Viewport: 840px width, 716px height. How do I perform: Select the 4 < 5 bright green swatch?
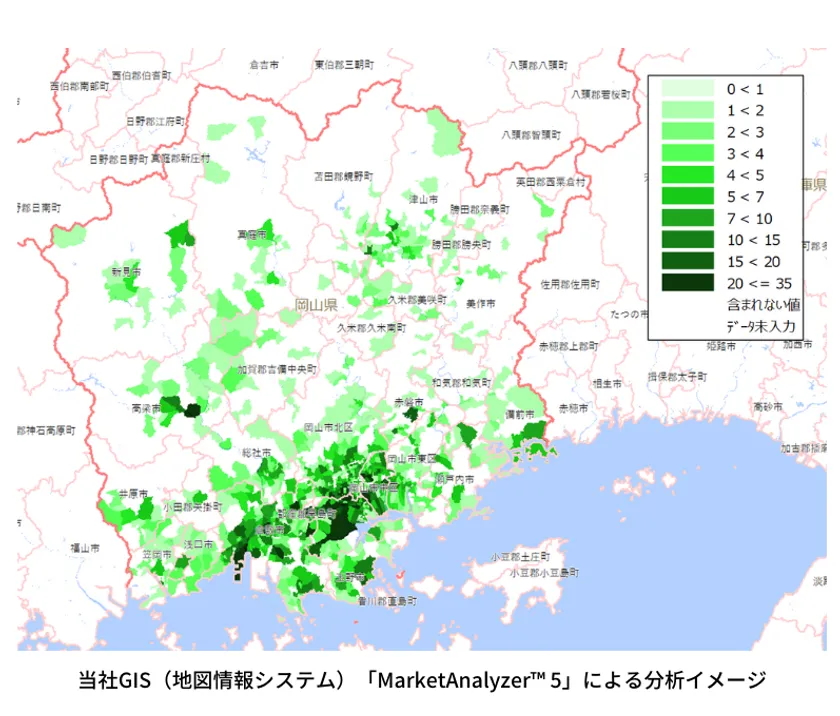pyautogui.click(x=687, y=175)
